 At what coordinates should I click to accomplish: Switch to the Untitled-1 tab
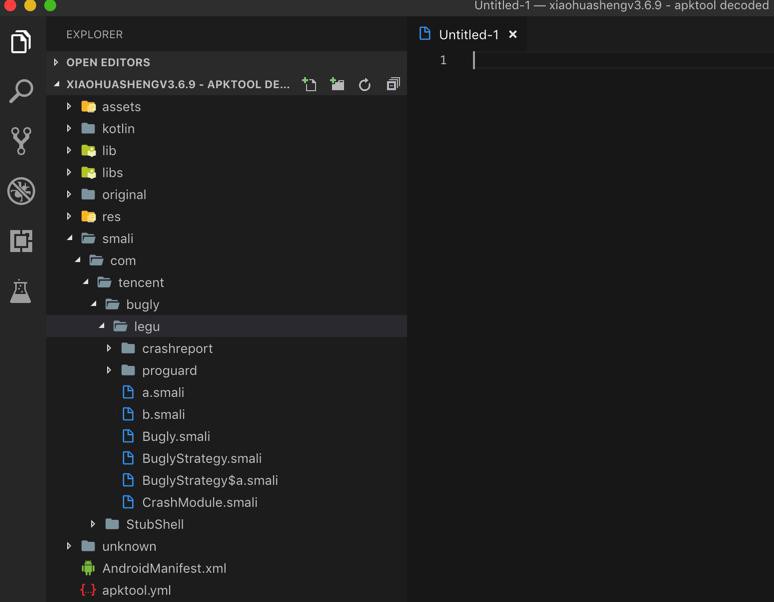[468, 35]
